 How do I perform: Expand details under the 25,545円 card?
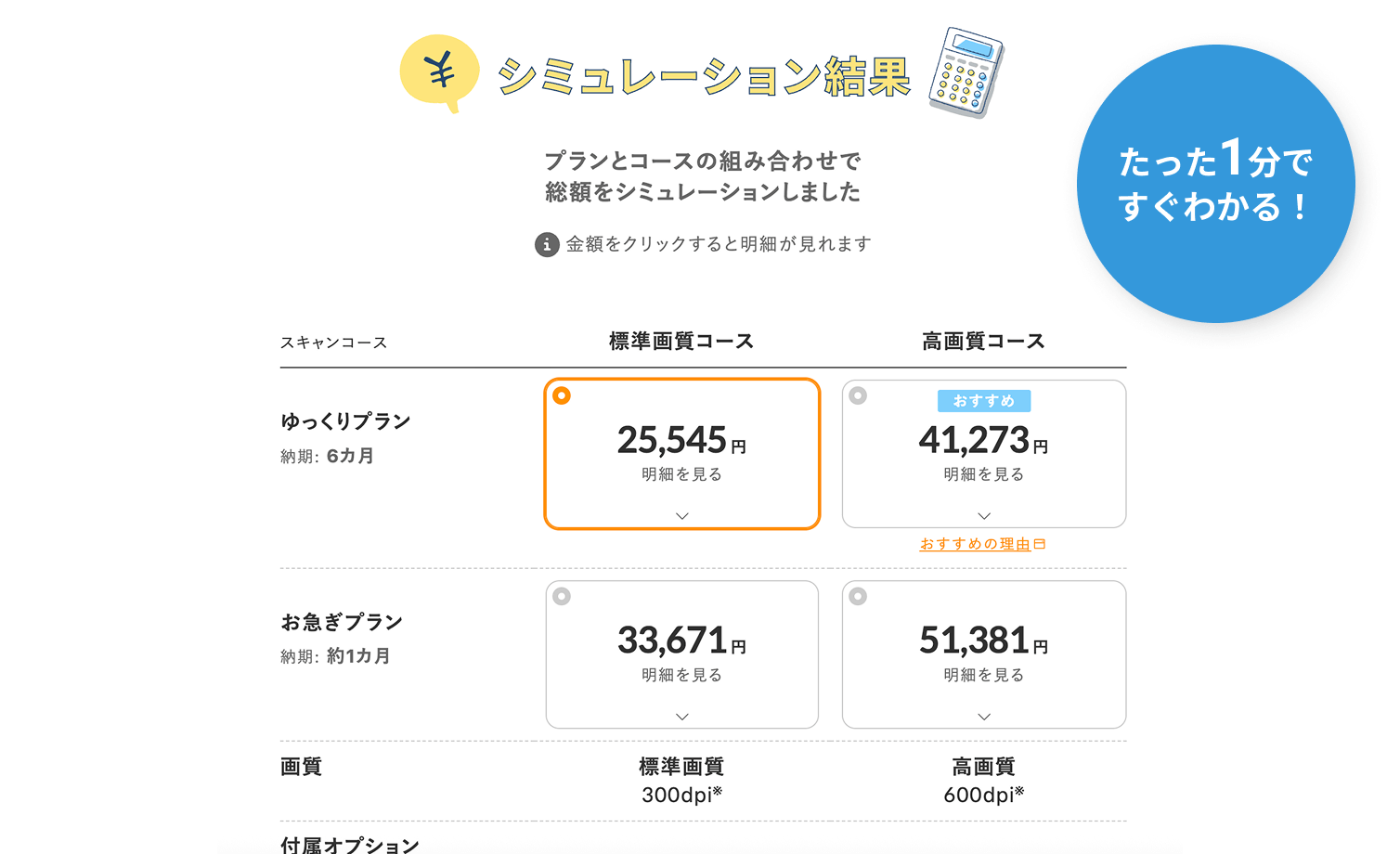pos(681,516)
